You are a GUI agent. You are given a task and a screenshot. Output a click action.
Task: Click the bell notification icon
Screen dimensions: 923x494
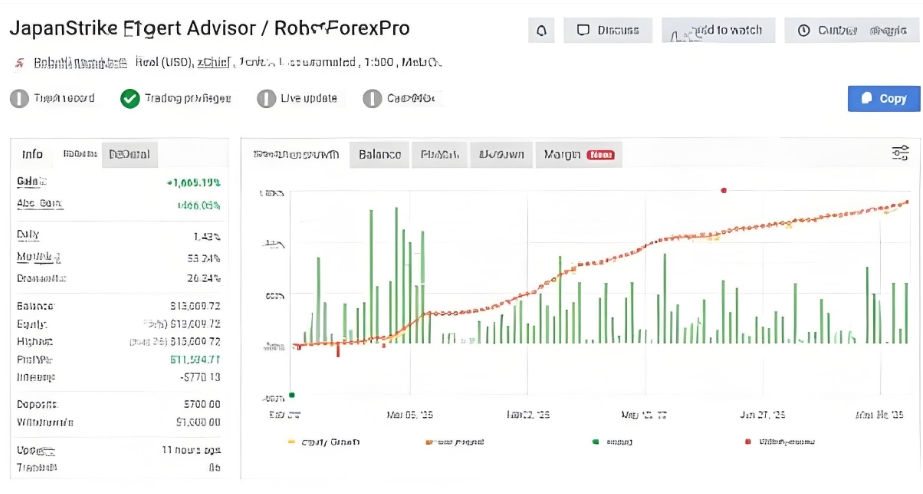(541, 31)
